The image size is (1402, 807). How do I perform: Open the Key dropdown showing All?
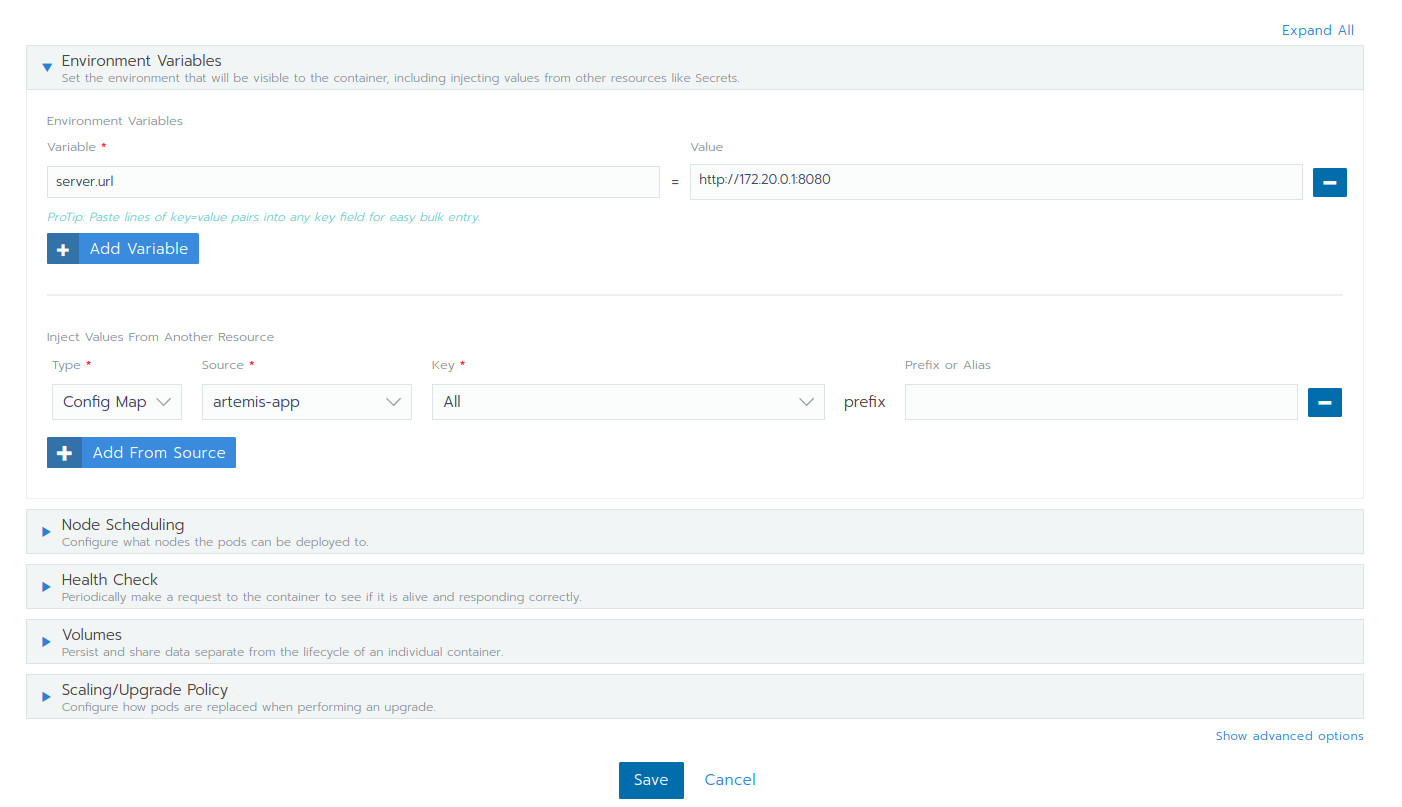[x=627, y=401]
